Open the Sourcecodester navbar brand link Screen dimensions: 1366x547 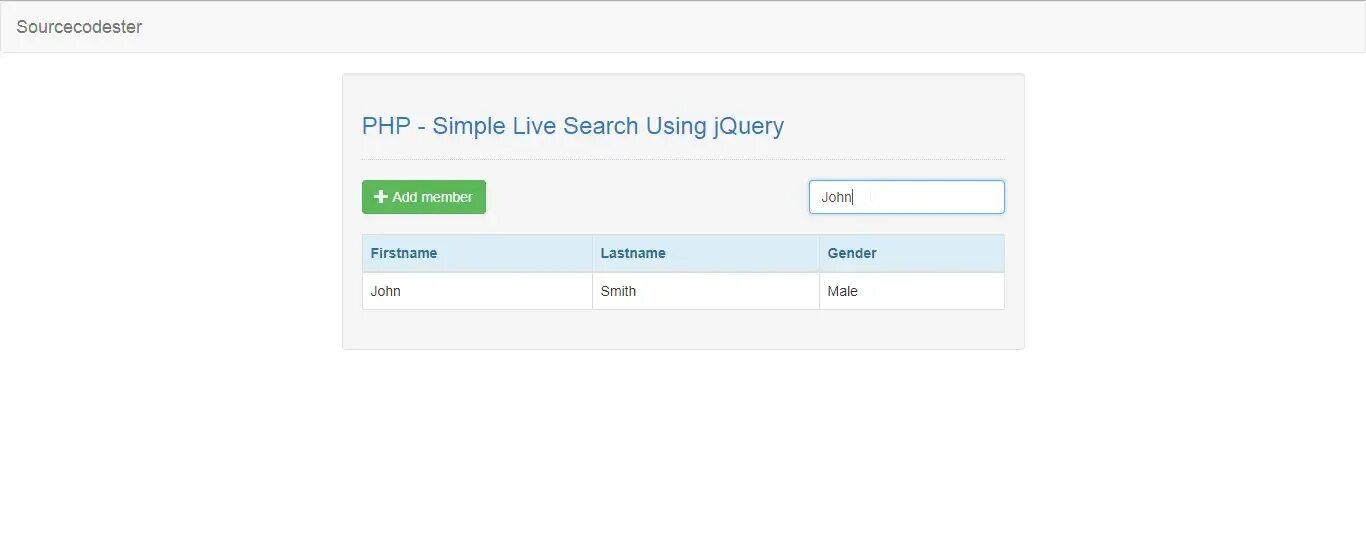tap(79, 27)
